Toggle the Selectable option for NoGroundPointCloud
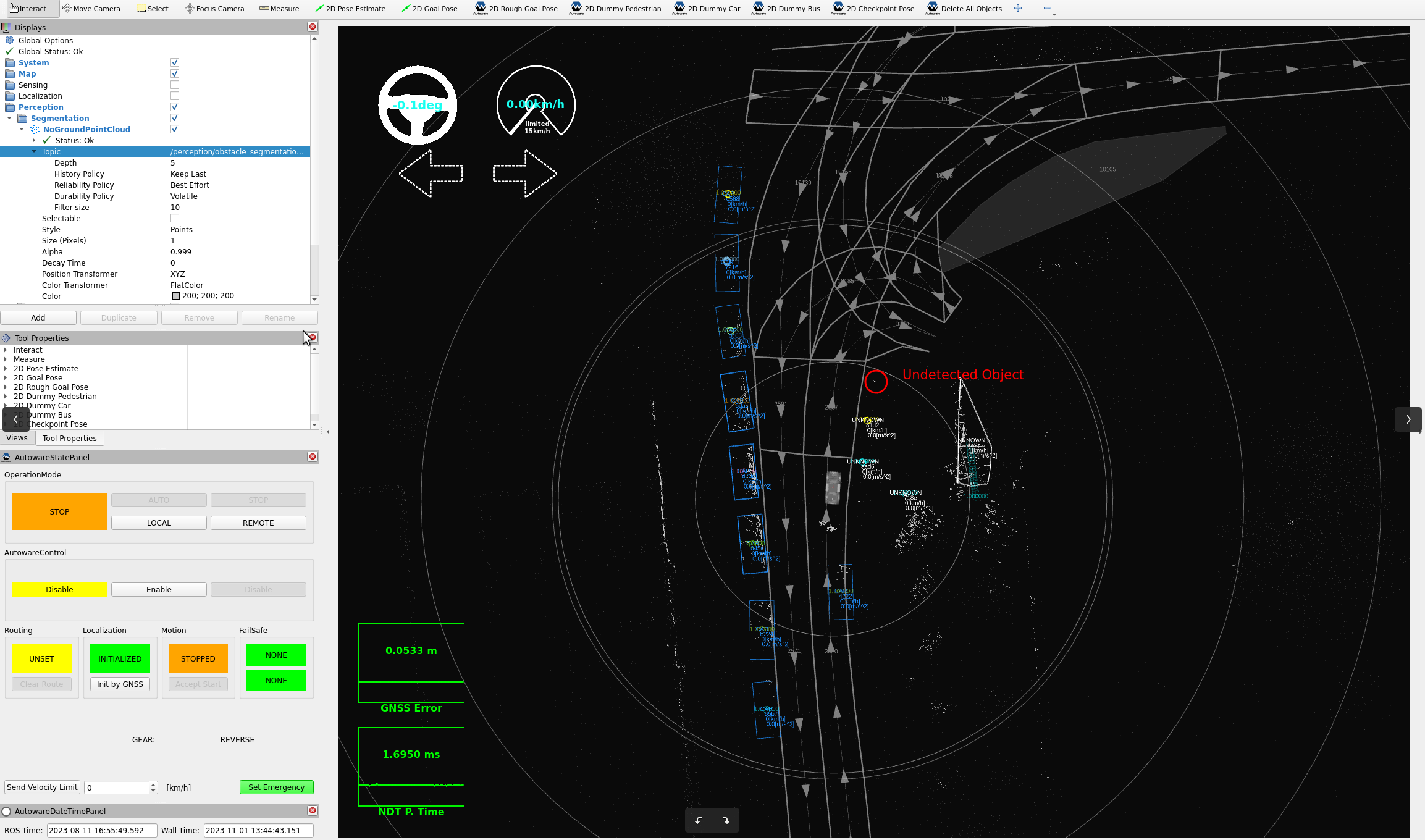1425x840 pixels. pyautogui.click(x=175, y=217)
